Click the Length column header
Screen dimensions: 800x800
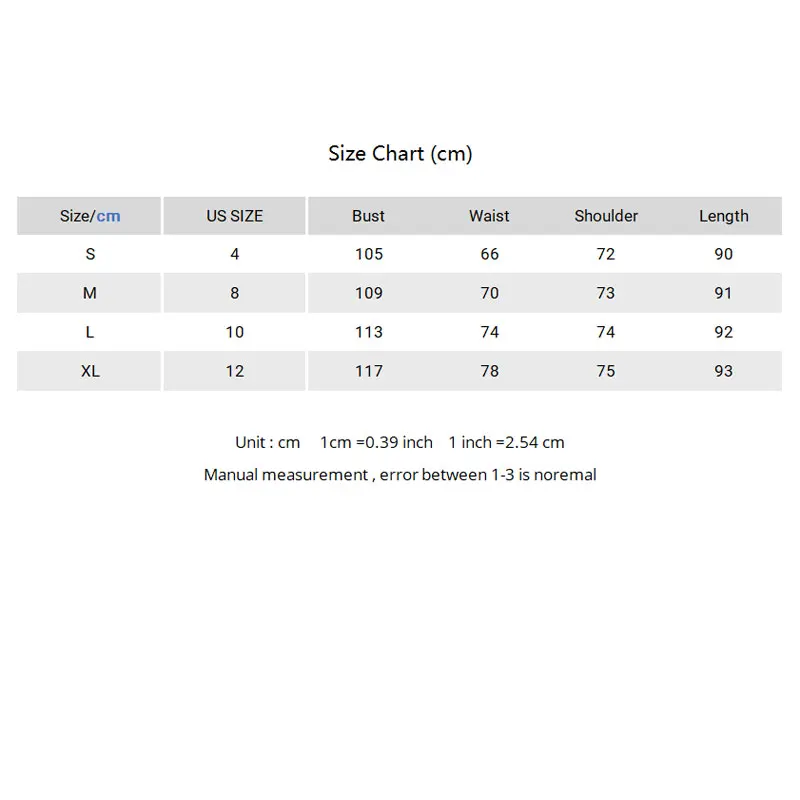click(x=724, y=216)
